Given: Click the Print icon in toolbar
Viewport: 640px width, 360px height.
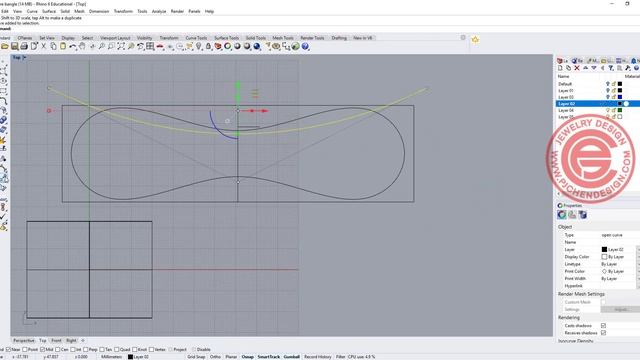Looking at the screenshot, I should coord(24,47).
